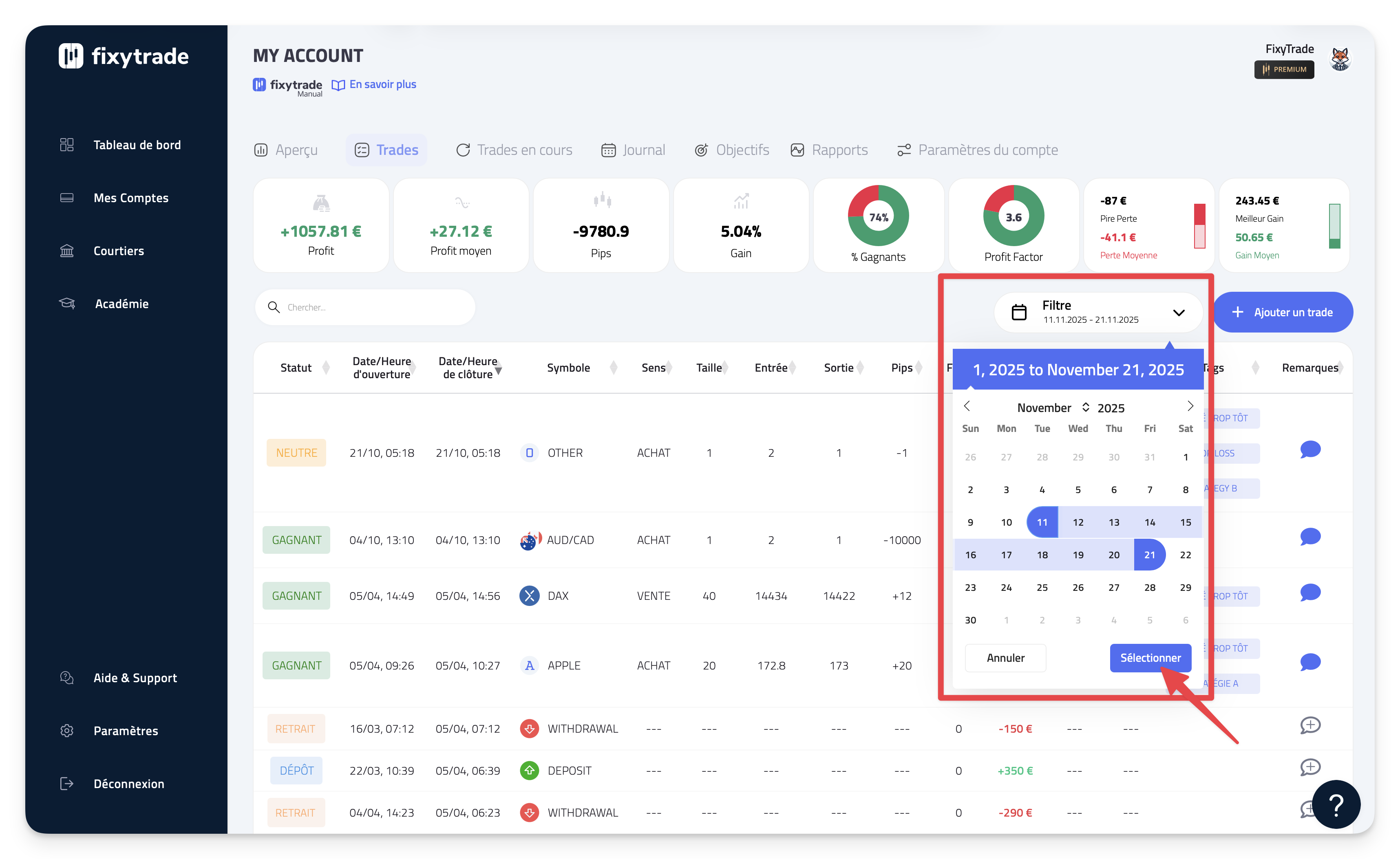
Task: Click the Sélectionner button
Action: coord(1150,658)
